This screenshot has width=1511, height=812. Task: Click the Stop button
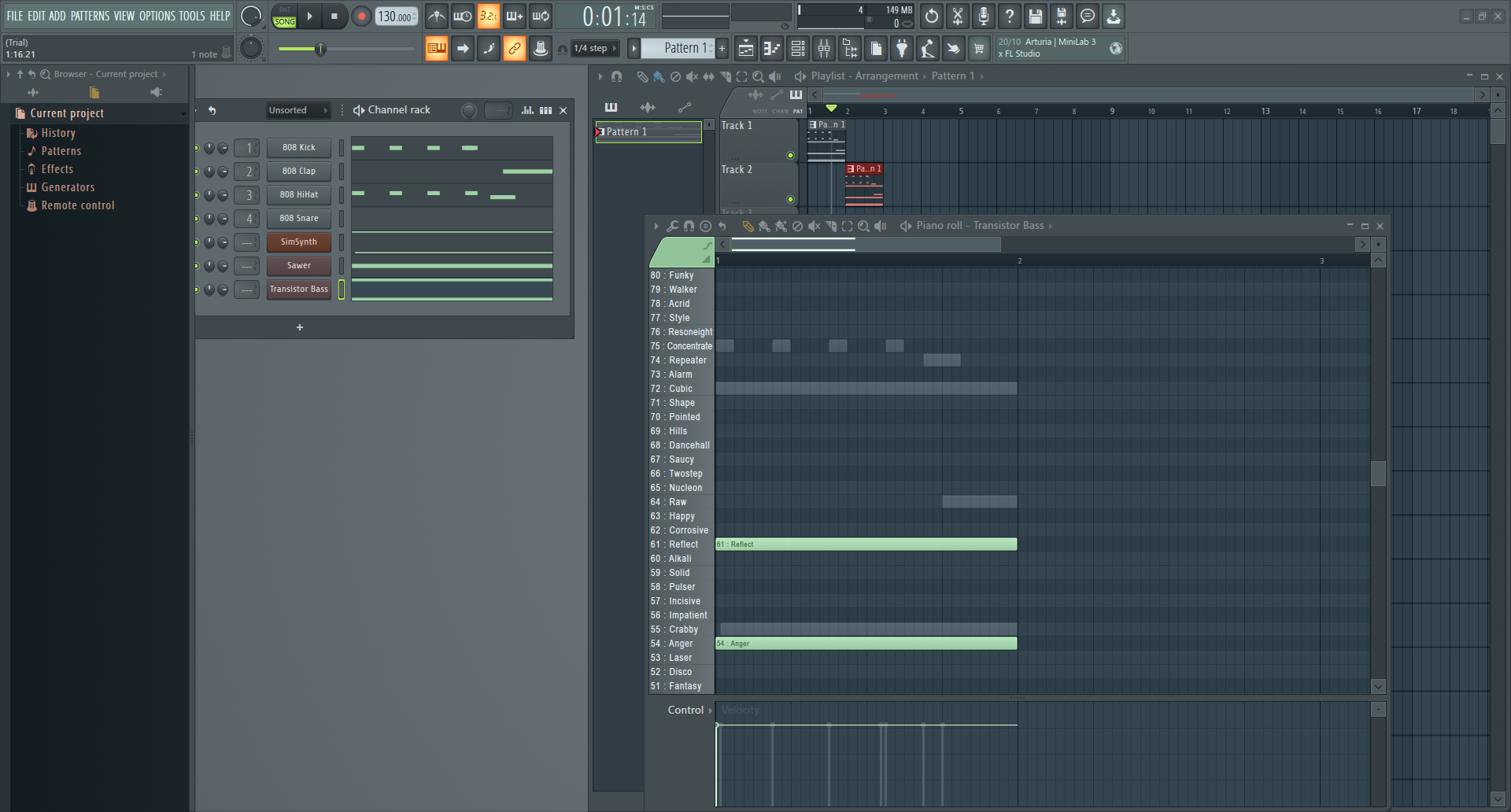pos(334,16)
